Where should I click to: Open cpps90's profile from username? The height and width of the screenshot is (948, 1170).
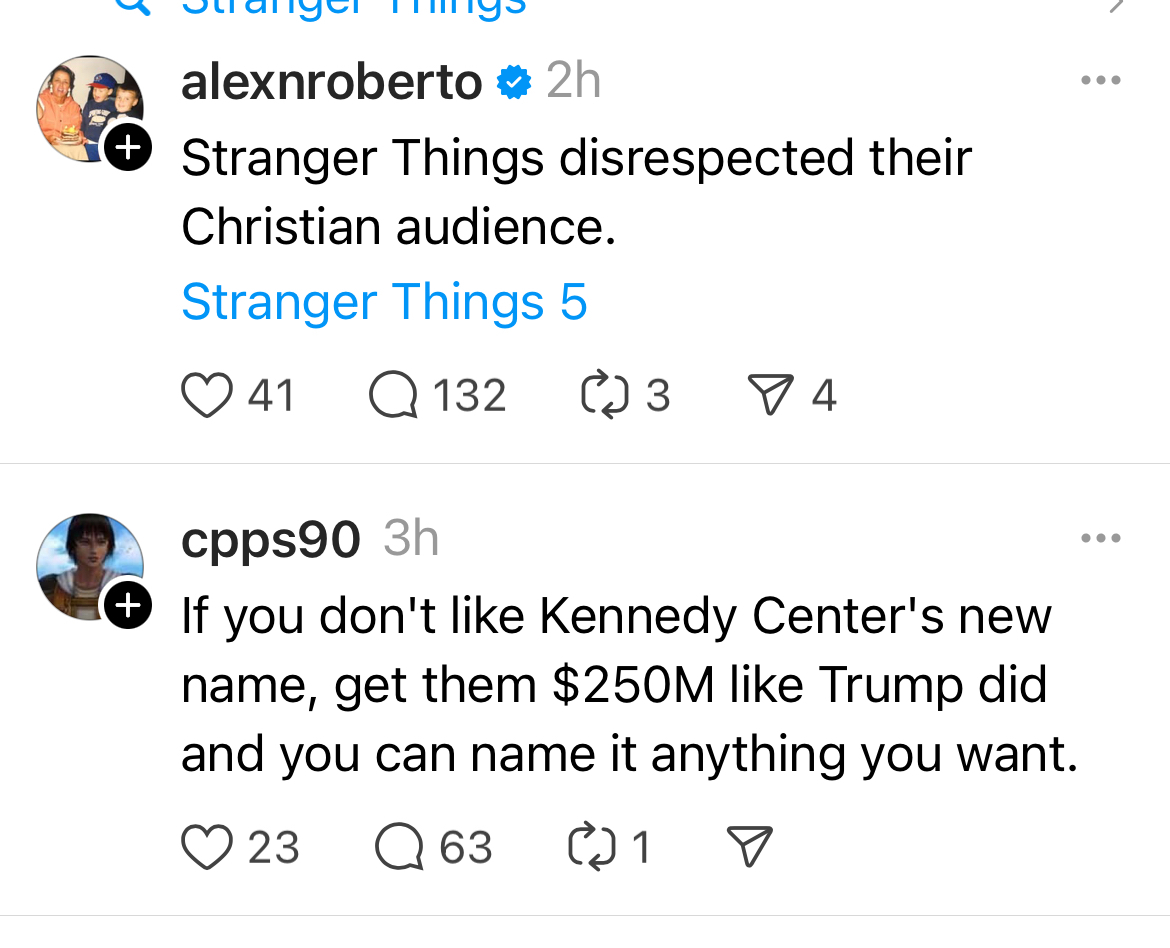pyautogui.click(x=271, y=540)
